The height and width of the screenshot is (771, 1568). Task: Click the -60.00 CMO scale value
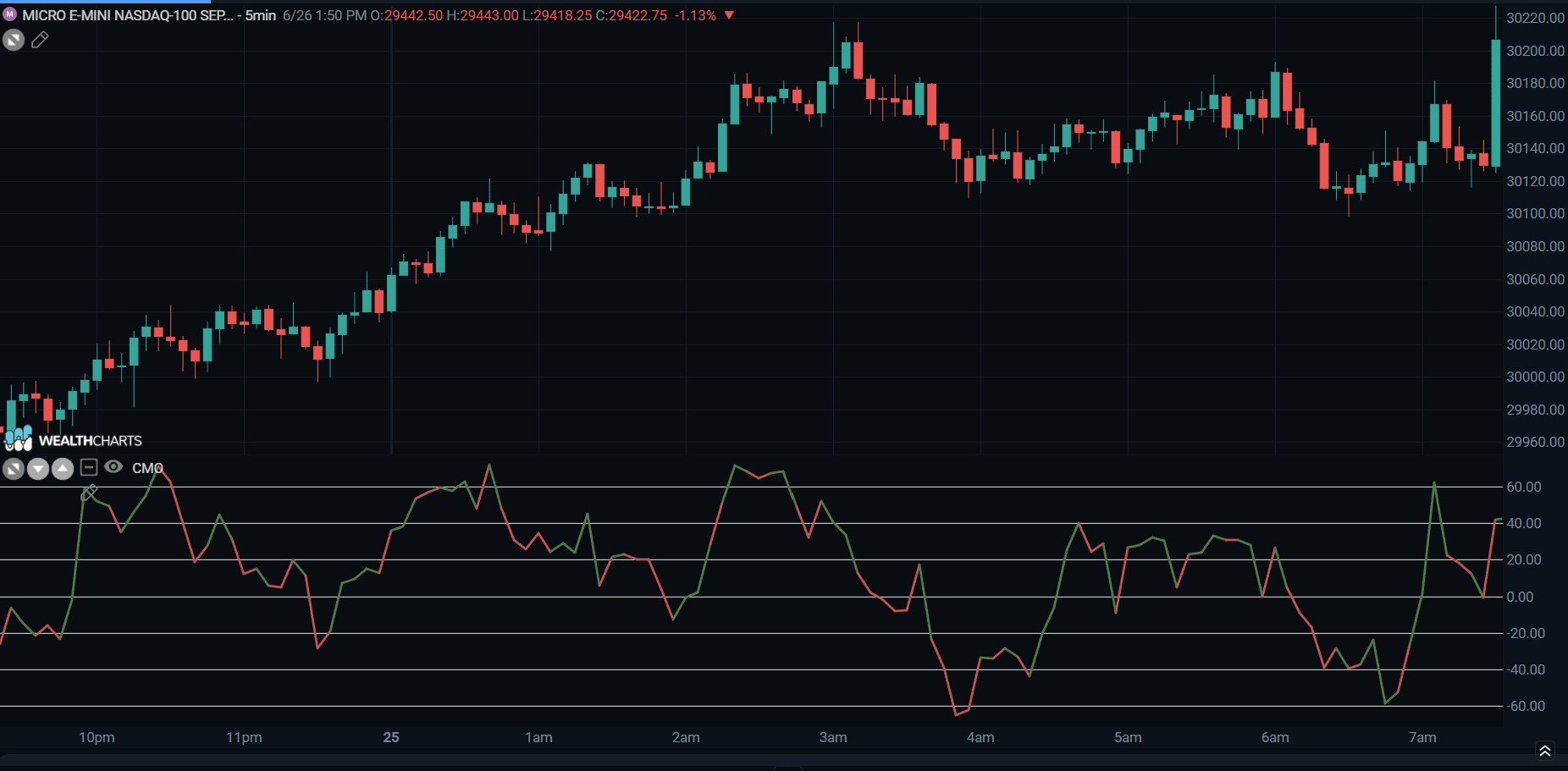click(1526, 706)
